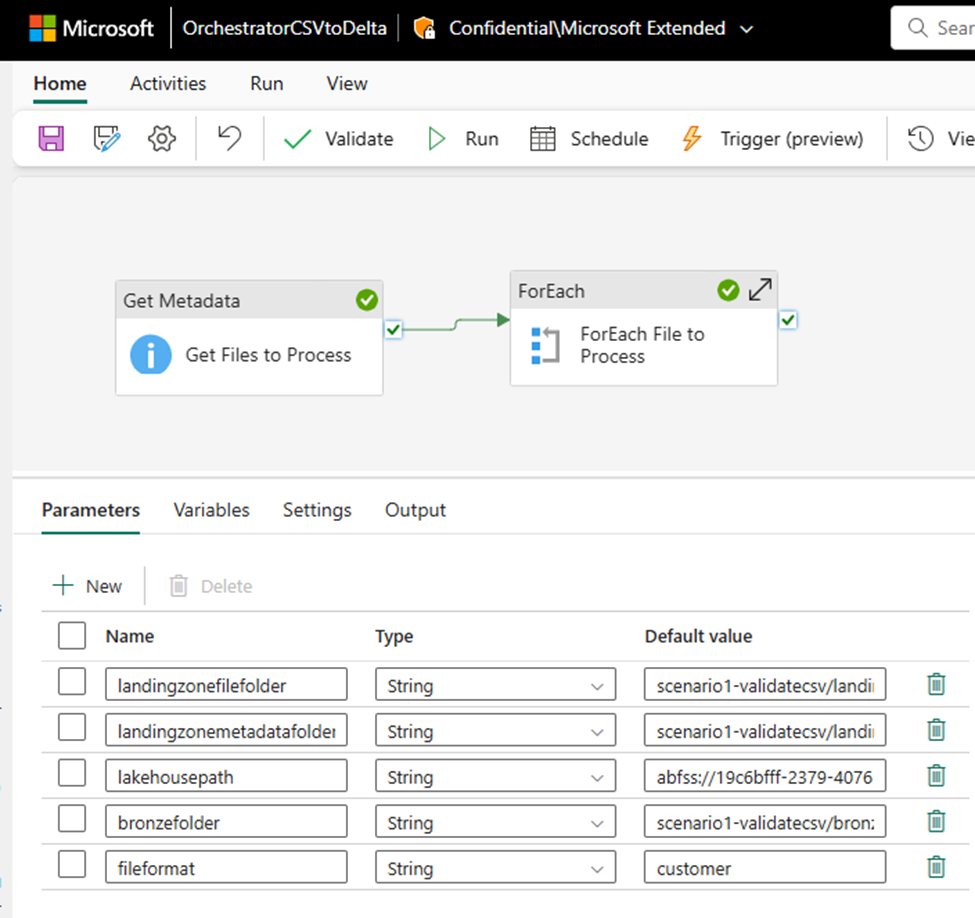Open Type dropdown for lakehousepath
The image size is (975, 918).
click(x=496, y=776)
